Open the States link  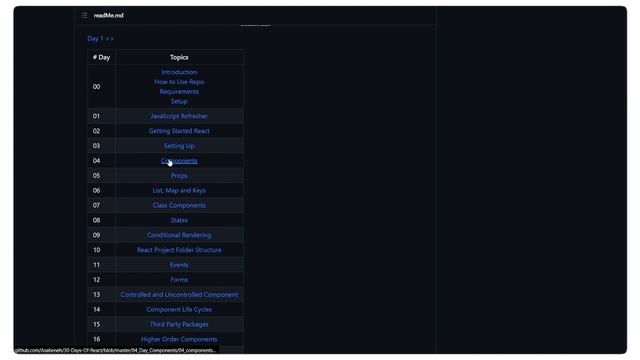[x=179, y=220]
